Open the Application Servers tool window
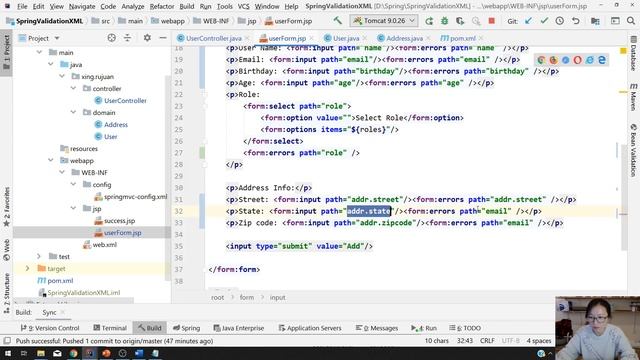The width and height of the screenshot is (640, 360). [310, 328]
